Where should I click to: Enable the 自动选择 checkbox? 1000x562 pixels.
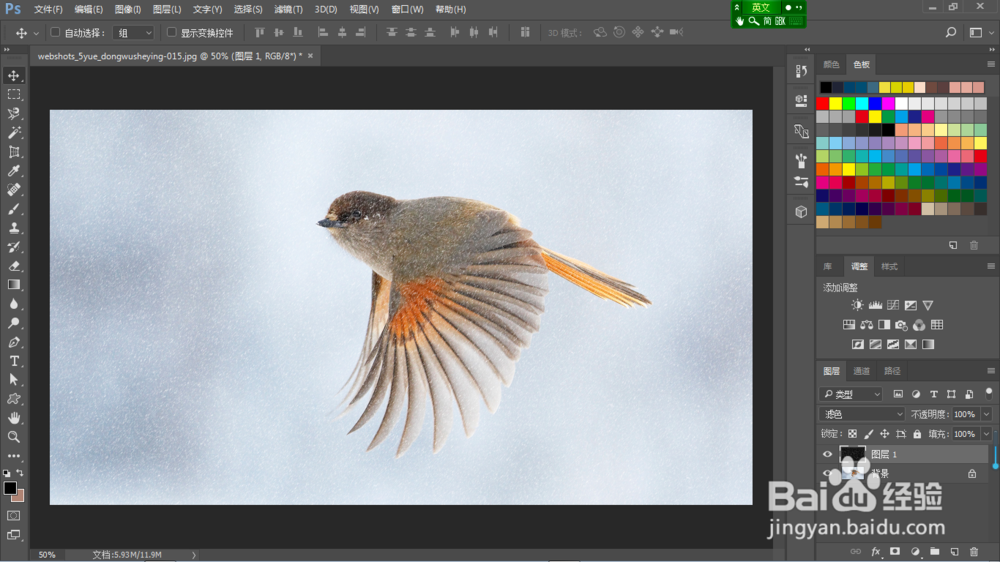coord(55,32)
